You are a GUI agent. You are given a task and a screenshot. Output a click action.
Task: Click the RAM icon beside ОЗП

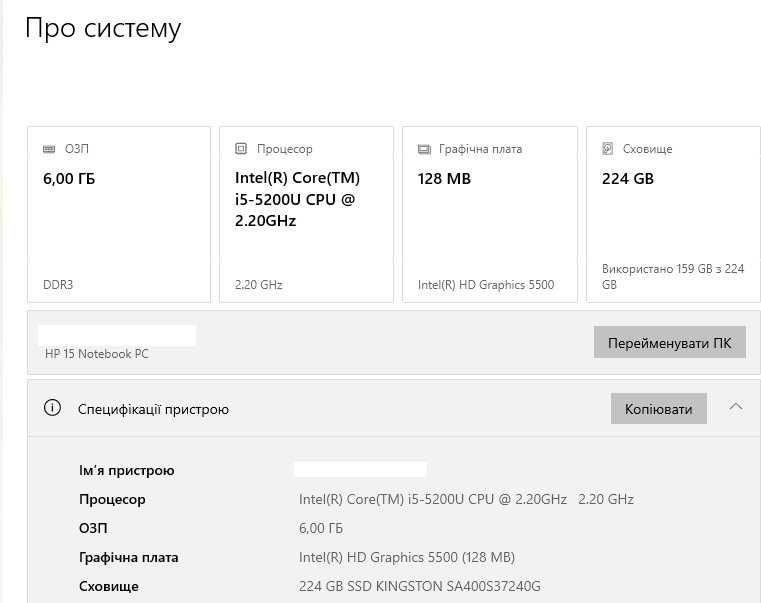(x=49, y=149)
